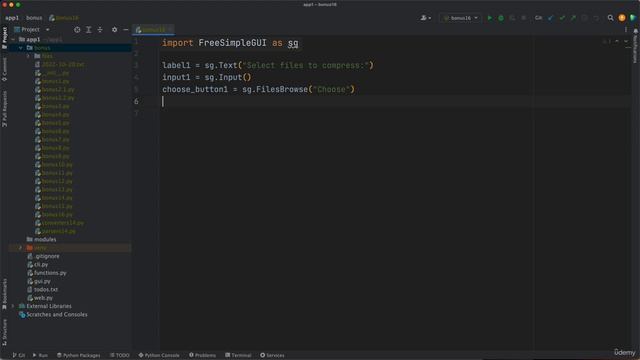Open the Problems tool window

pos(202,356)
